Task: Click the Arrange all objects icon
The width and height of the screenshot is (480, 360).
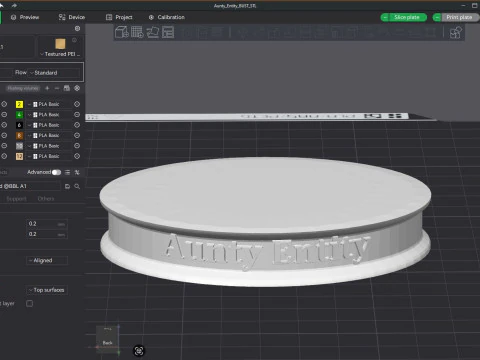Action: pos(168,32)
